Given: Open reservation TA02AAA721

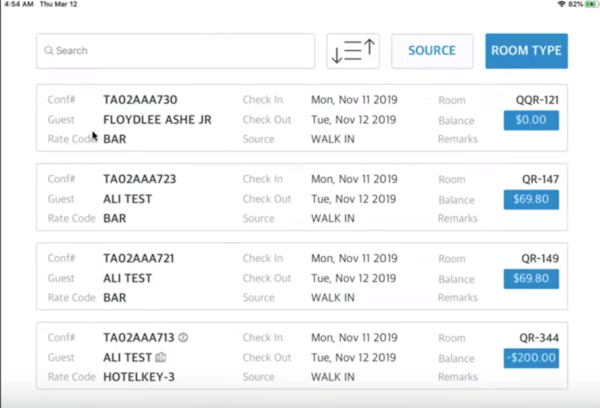Looking at the screenshot, I should coord(140,258).
